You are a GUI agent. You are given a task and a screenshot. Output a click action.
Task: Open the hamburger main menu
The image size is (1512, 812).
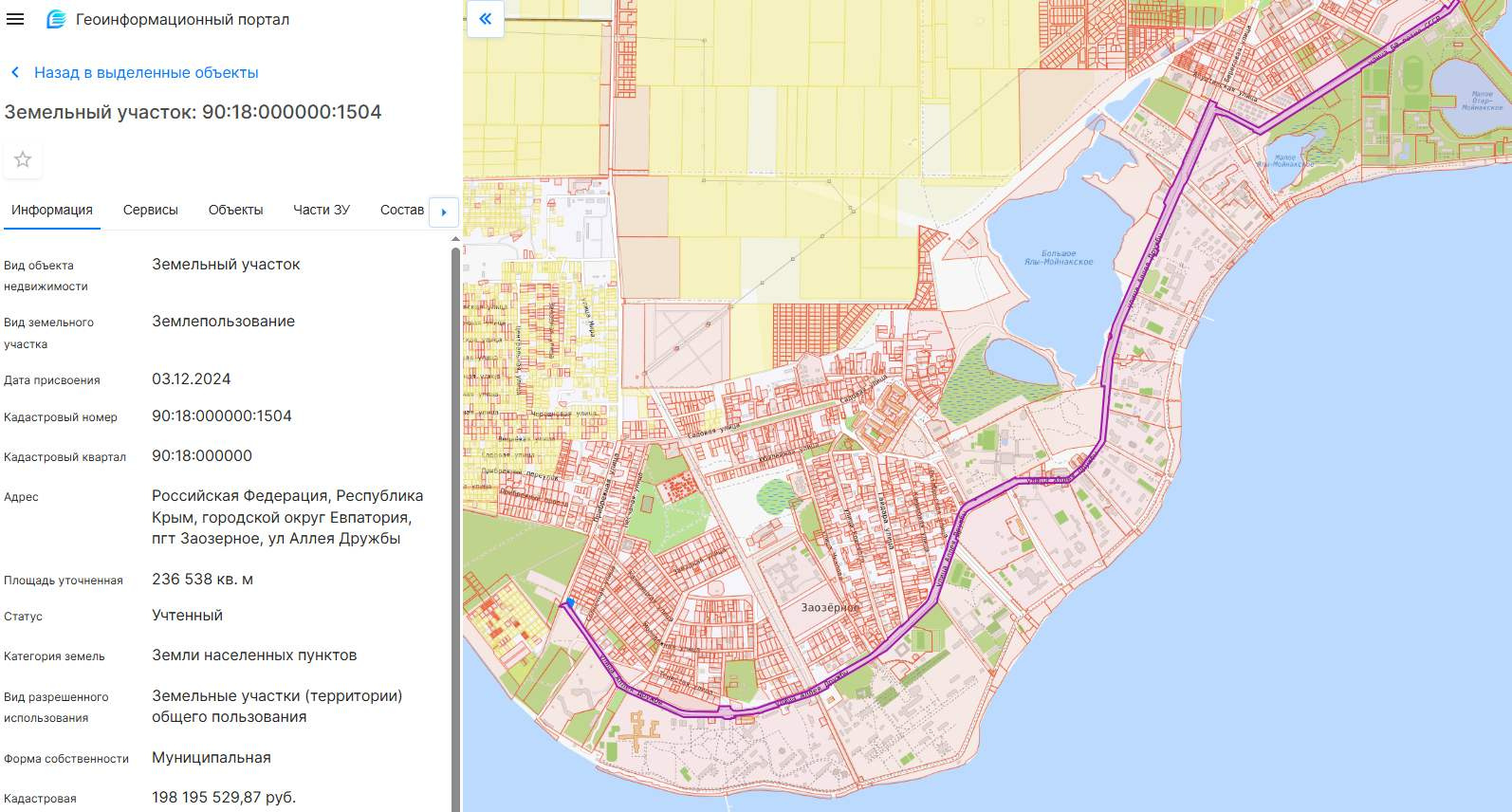pyautogui.click(x=15, y=19)
